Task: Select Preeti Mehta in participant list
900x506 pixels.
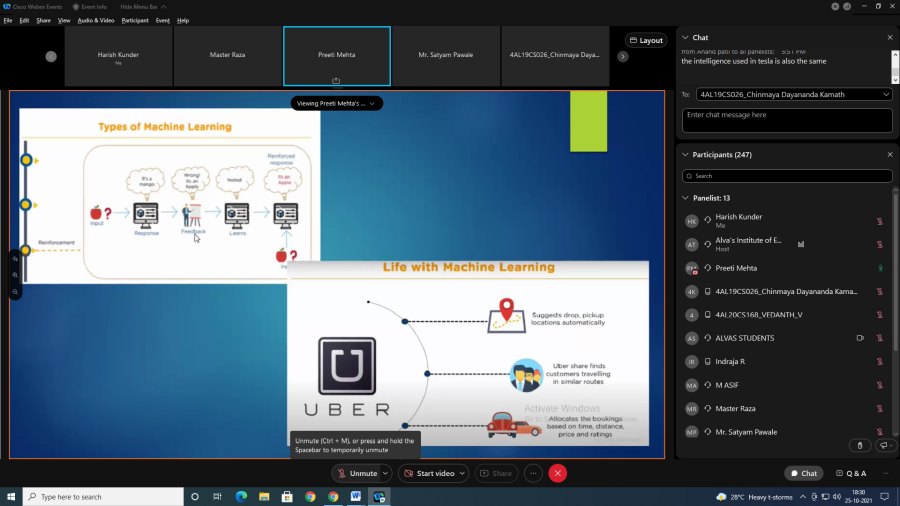Action: point(785,268)
